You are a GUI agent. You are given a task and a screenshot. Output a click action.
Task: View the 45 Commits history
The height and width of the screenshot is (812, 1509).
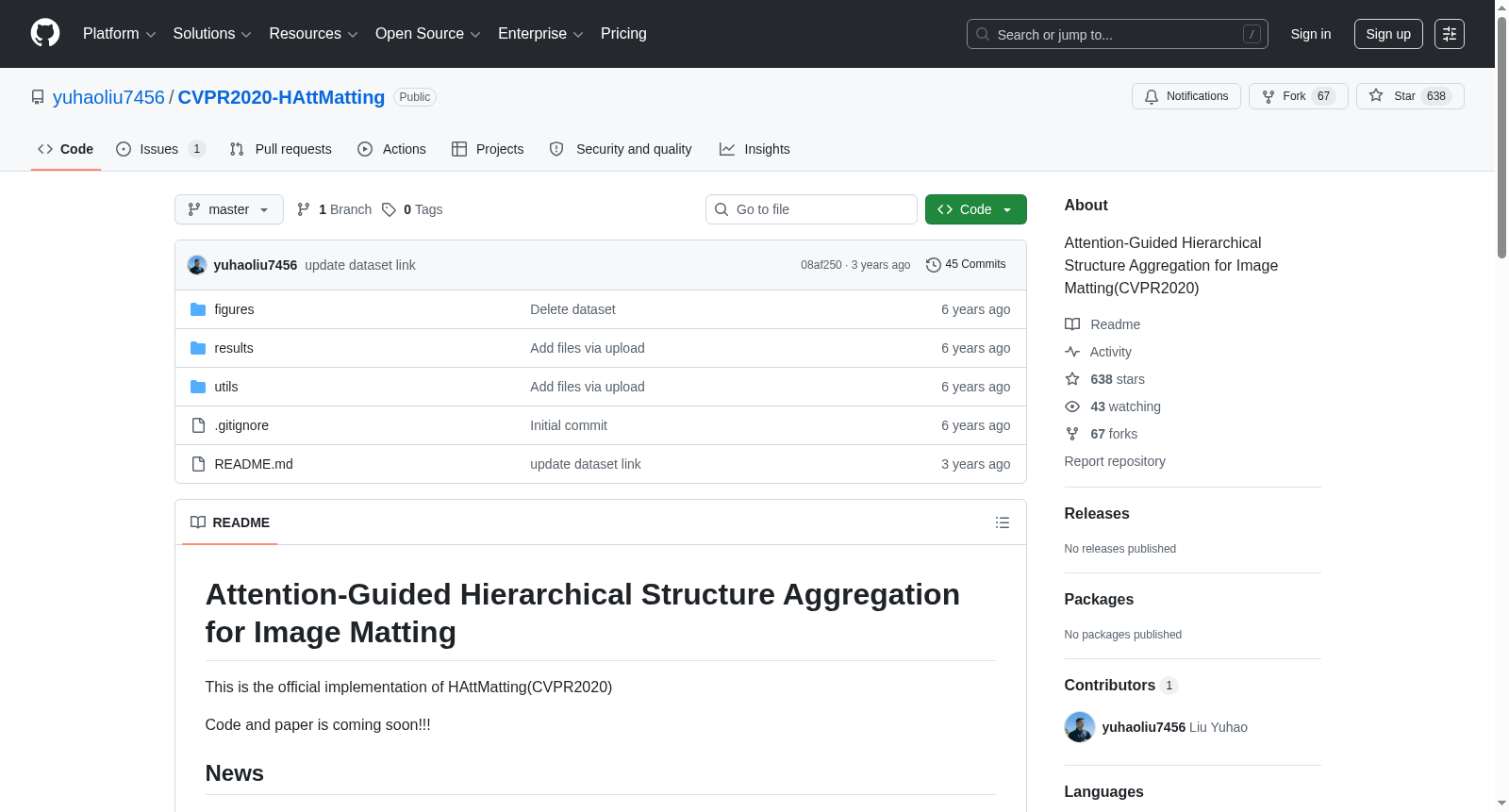click(966, 265)
